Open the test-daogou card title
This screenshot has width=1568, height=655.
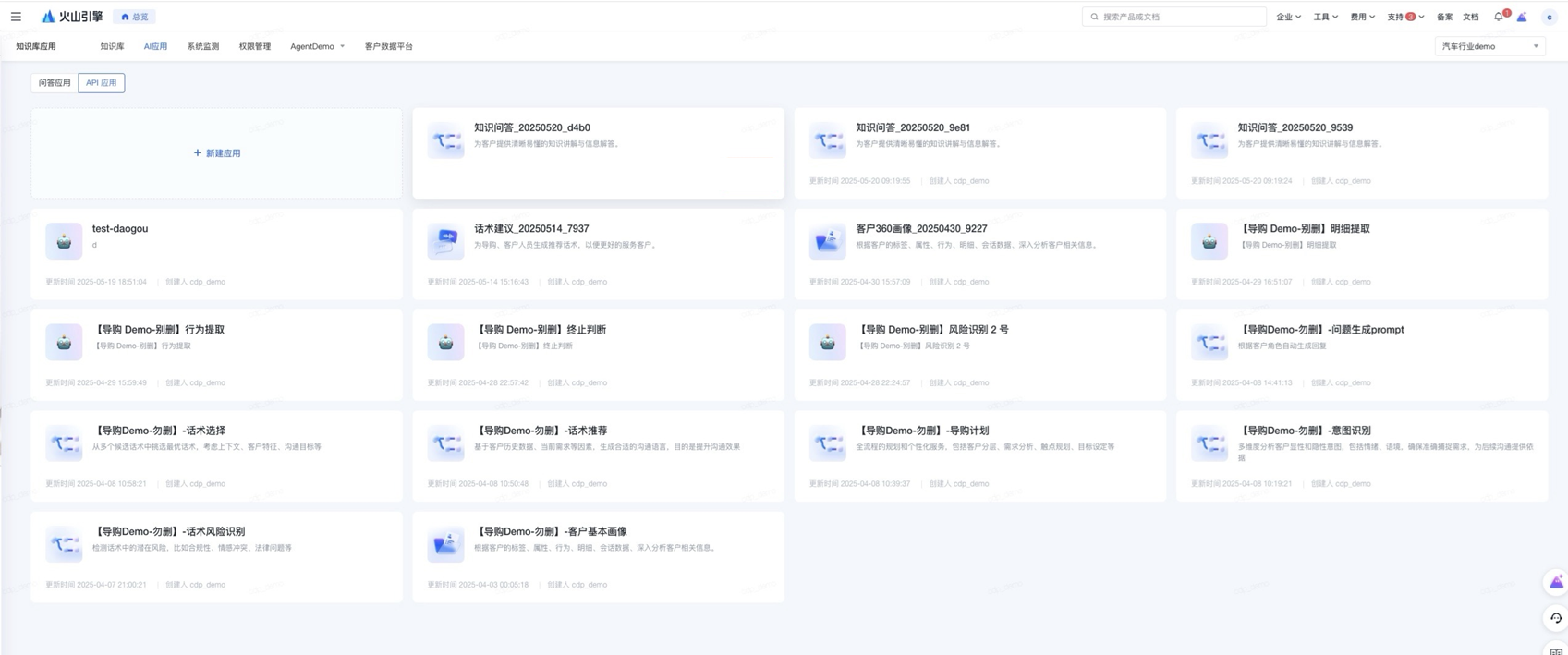[x=120, y=228]
